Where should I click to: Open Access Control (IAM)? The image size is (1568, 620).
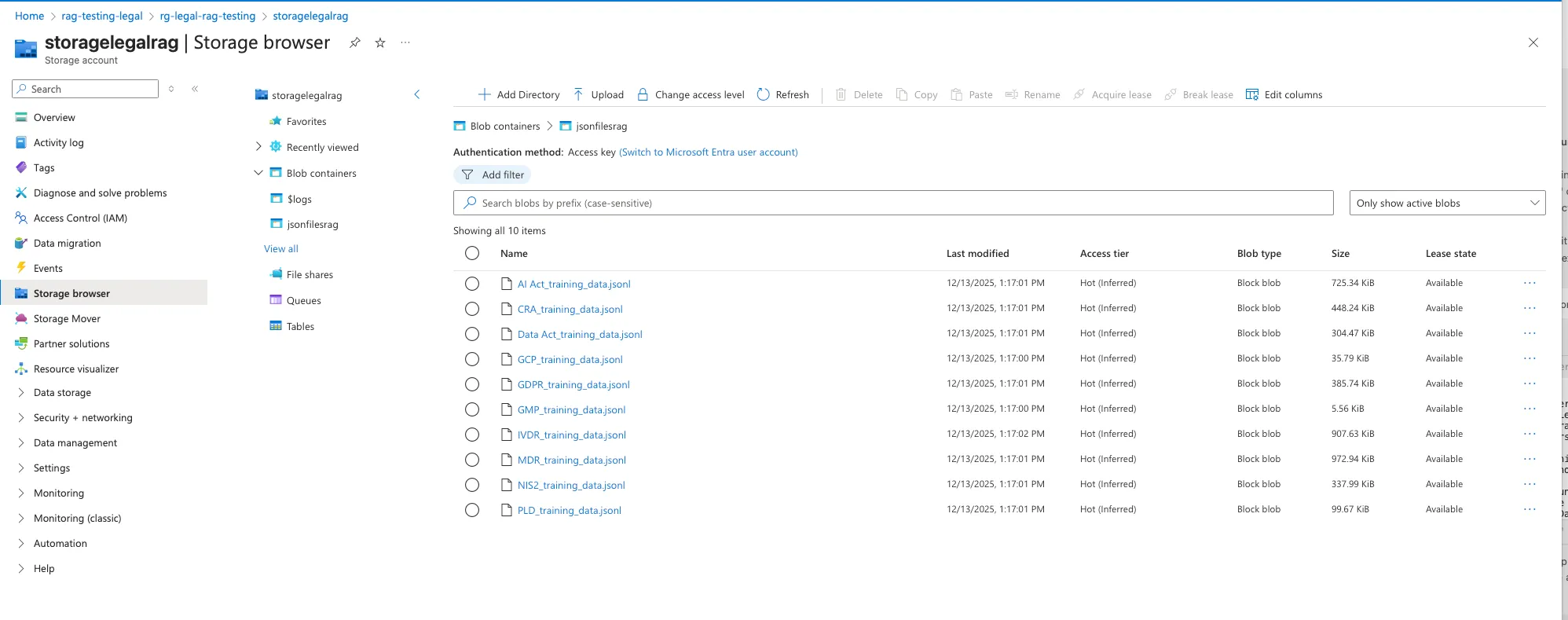click(80, 218)
